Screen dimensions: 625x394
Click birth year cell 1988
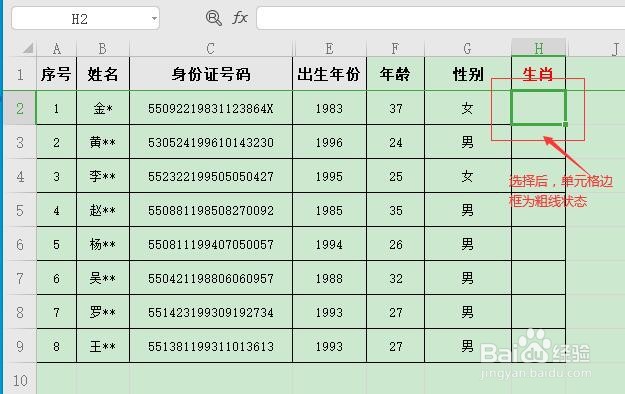[x=329, y=278]
